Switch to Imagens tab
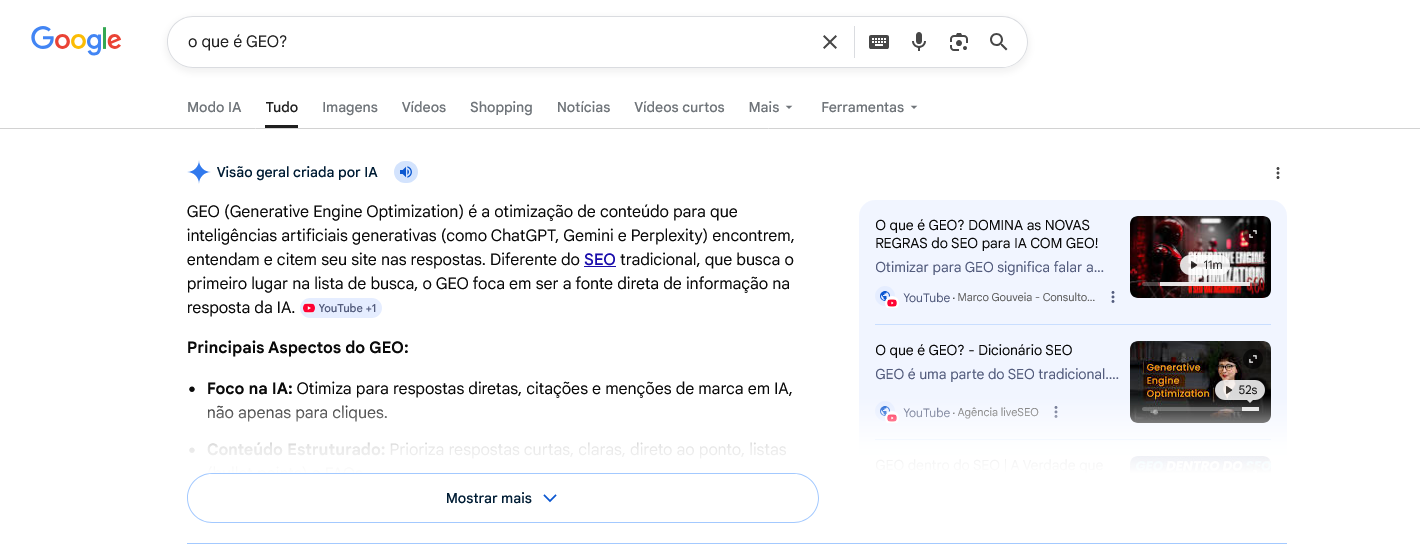Screen dimensions: 1420x556 pyautogui.click(x=350, y=107)
